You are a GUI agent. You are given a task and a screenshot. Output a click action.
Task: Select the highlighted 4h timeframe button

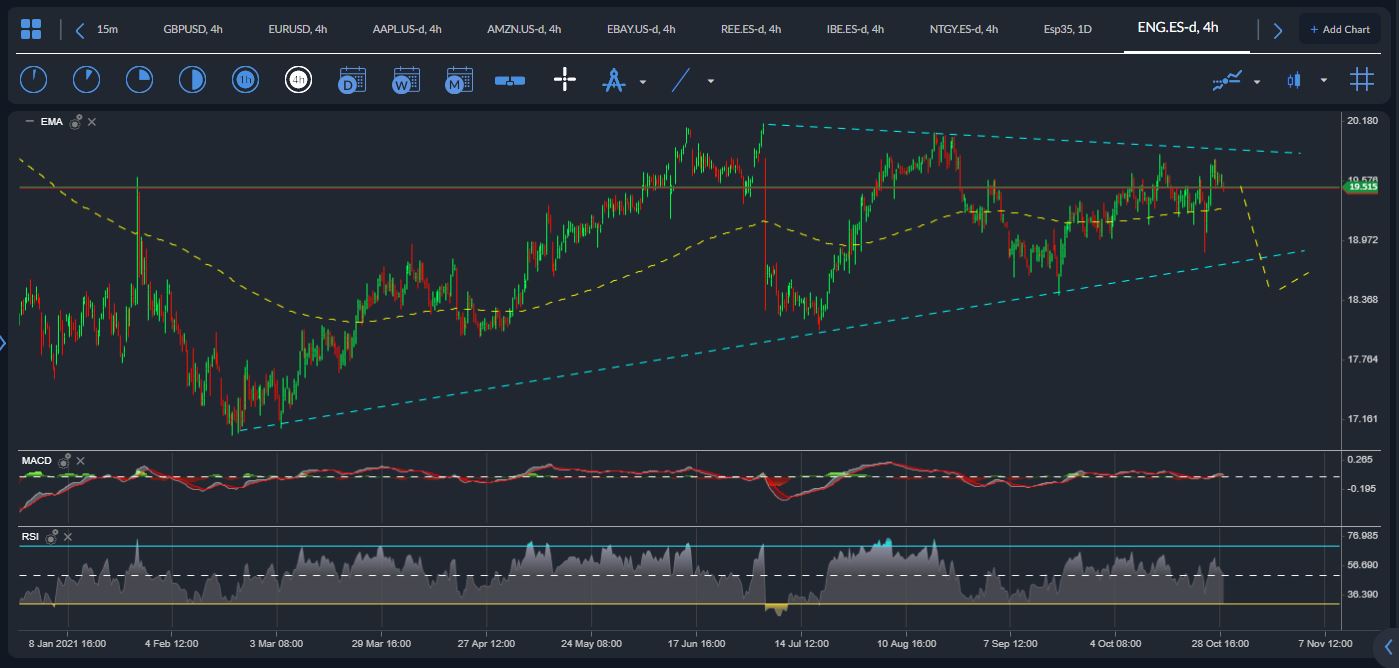pos(298,80)
